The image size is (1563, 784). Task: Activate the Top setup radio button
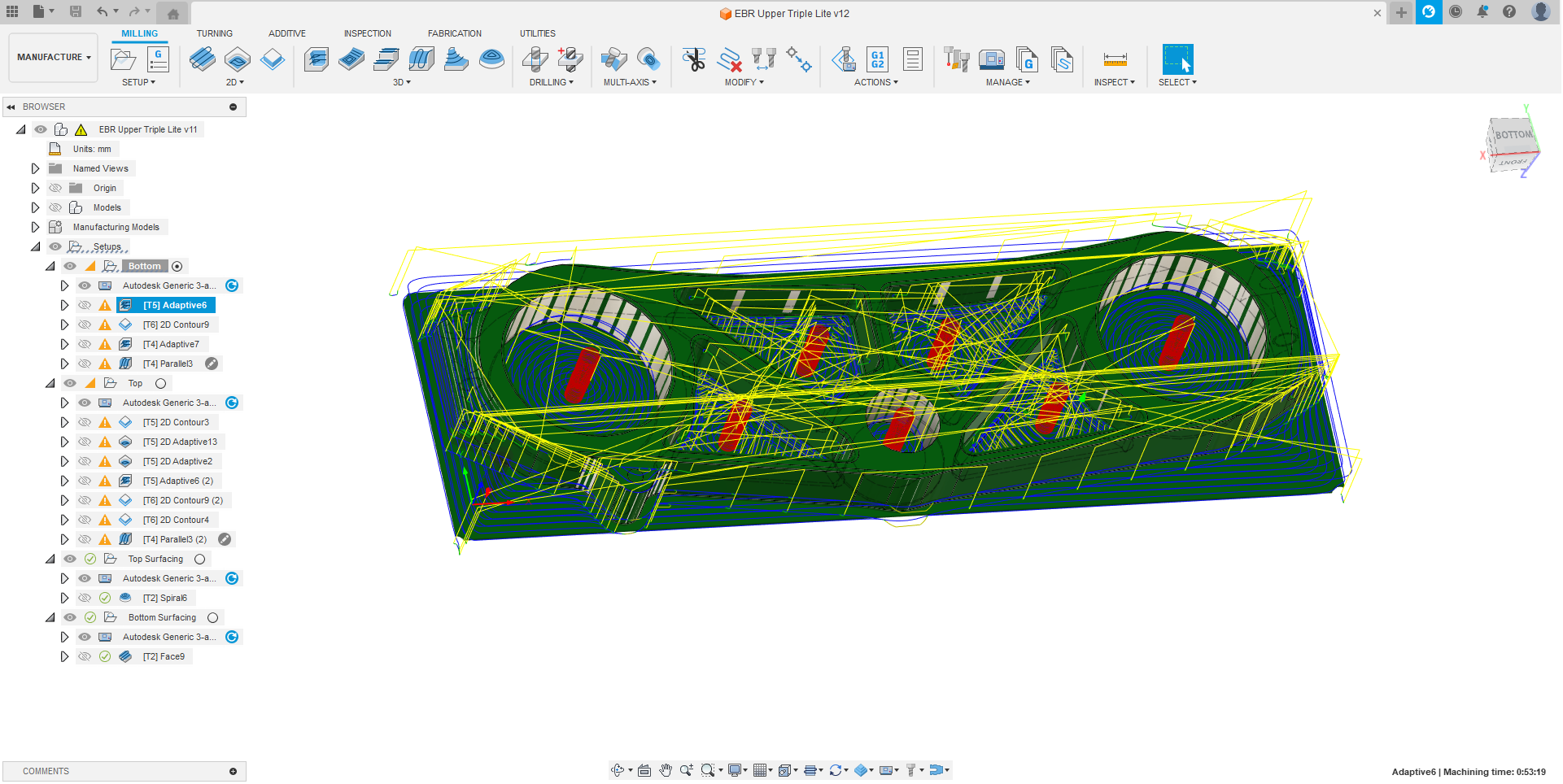(x=160, y=383)
